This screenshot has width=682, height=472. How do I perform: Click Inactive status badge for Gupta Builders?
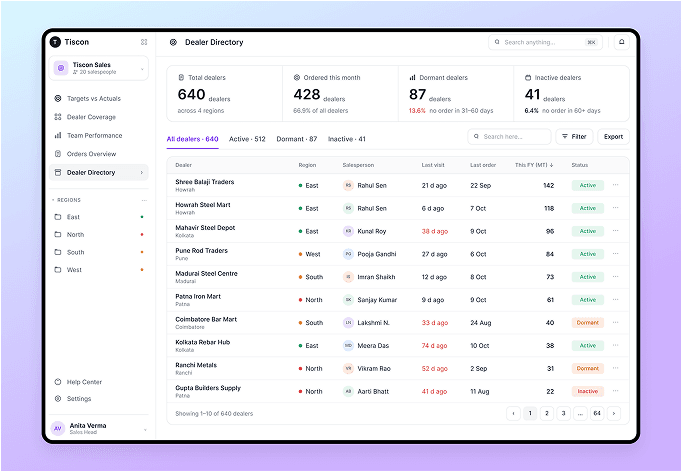588,391
